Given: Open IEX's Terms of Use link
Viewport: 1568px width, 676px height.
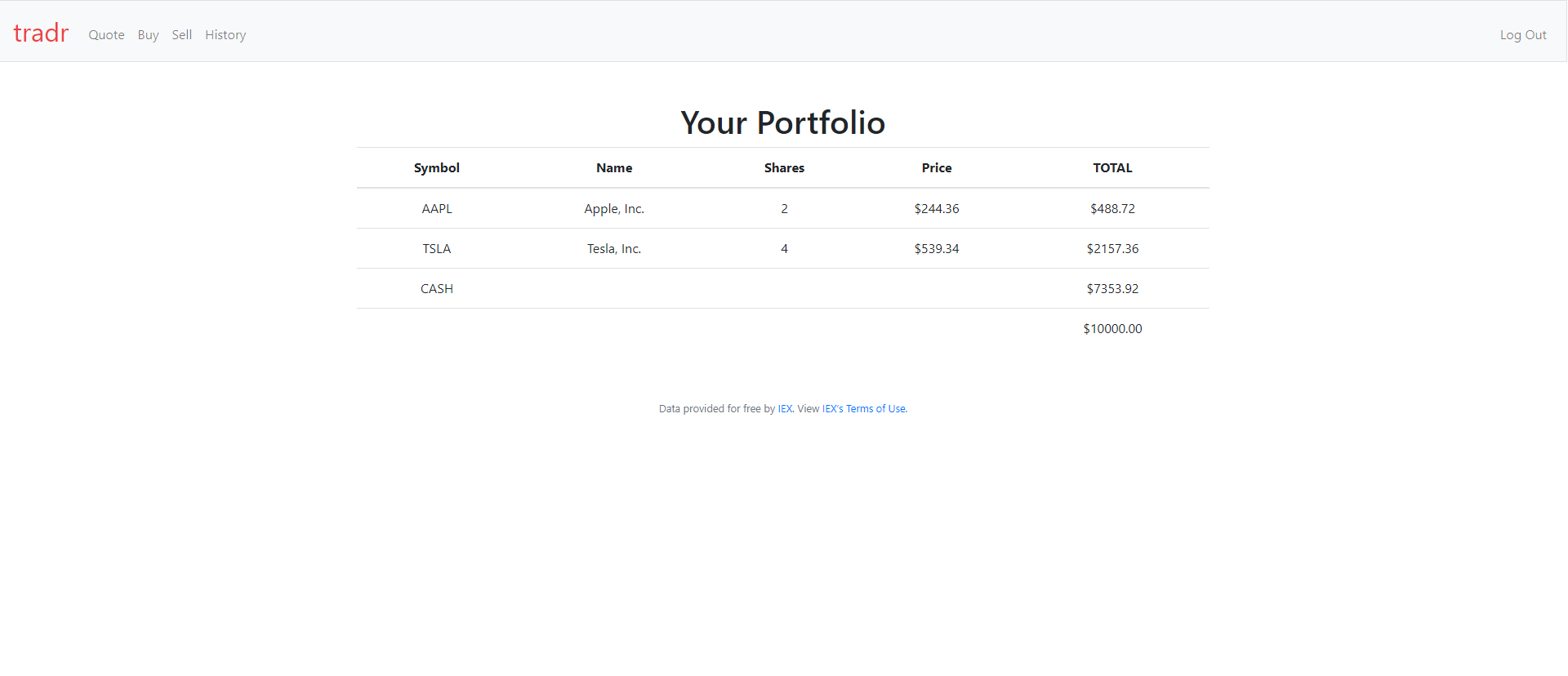Looking at the screenshot, I should coord(864,409).
